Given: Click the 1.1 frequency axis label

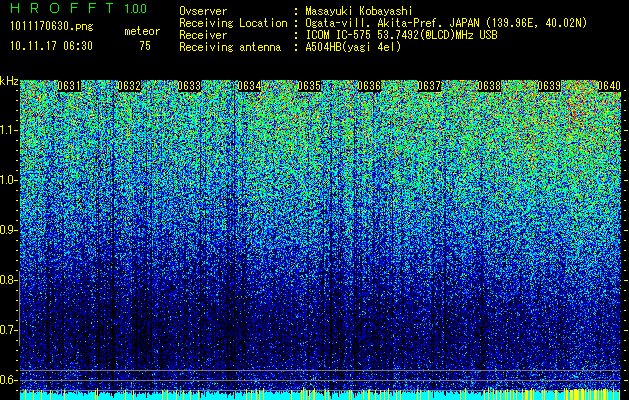Looking at the screenshot, I should (9, 130).
